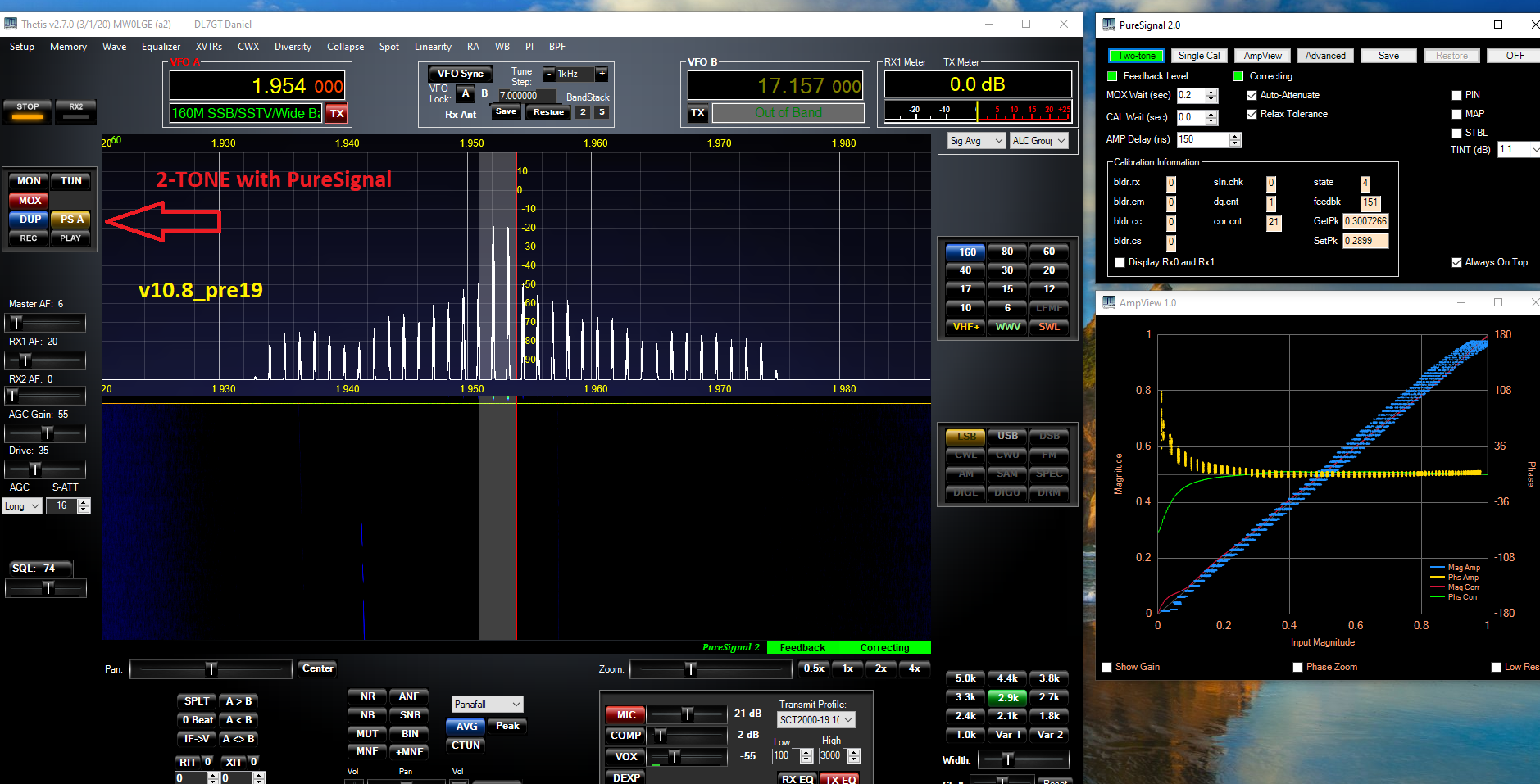The image size is (1540, 784).
Task: Choose the 5.0k filter width
Action: coord(965,678)
